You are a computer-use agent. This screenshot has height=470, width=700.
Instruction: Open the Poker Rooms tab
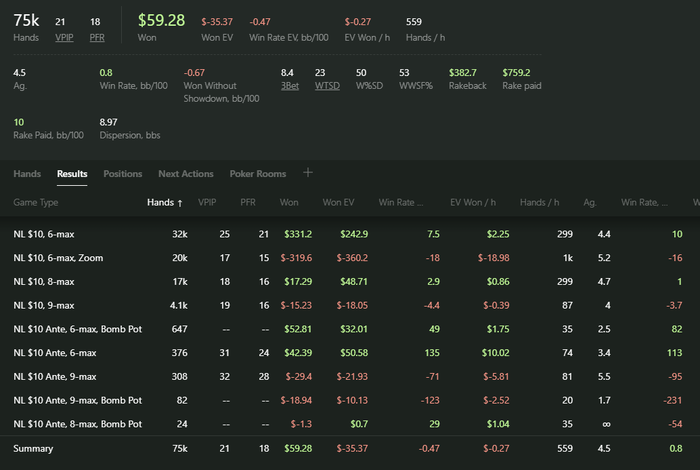tap(258, 174)
